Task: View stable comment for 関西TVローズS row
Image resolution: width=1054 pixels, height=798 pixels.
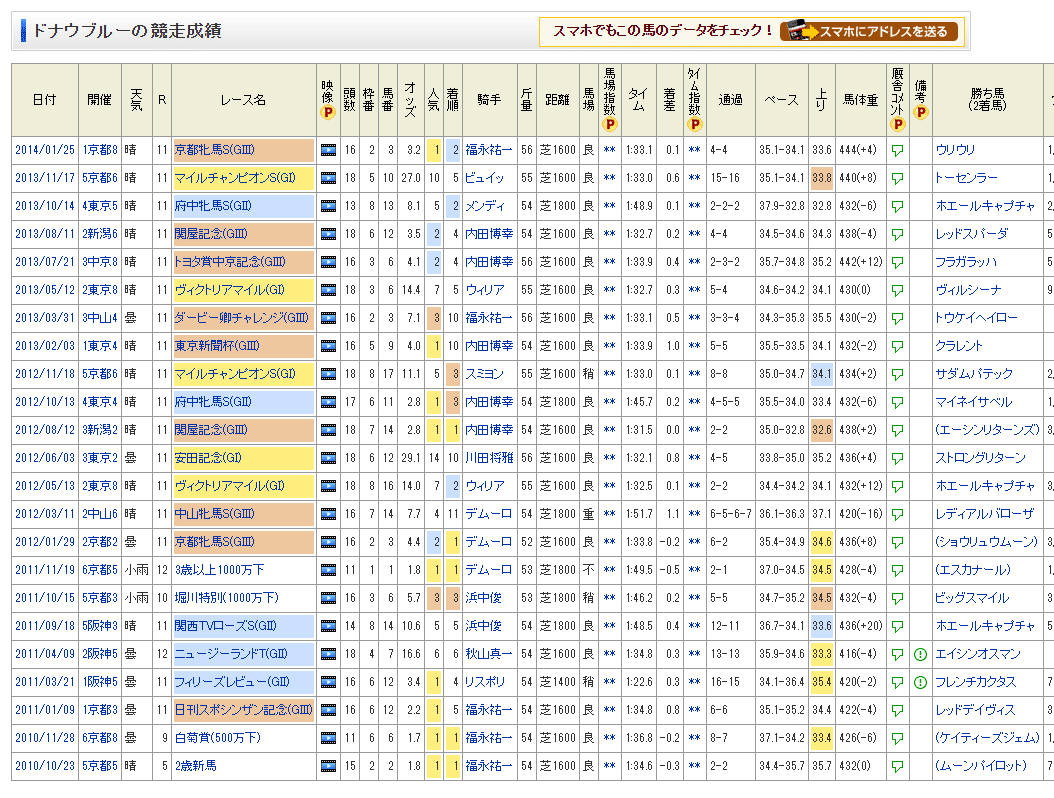Action: 897,626
